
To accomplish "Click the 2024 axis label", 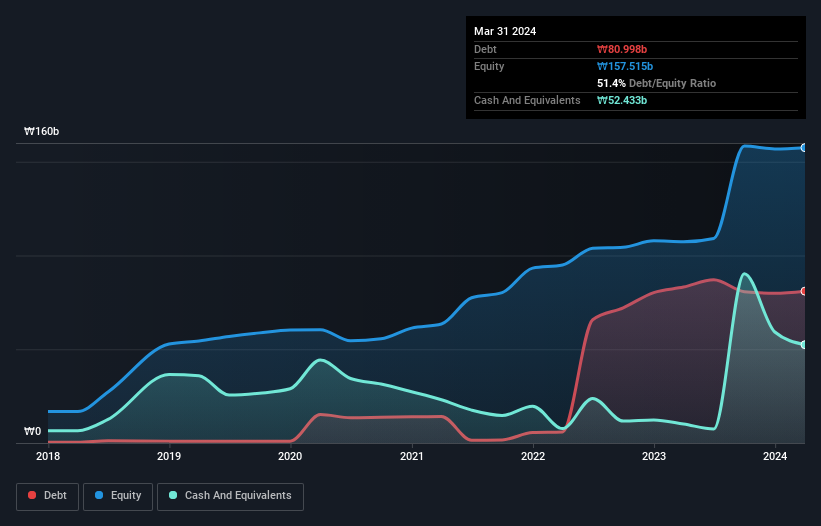I will point(775,456).
